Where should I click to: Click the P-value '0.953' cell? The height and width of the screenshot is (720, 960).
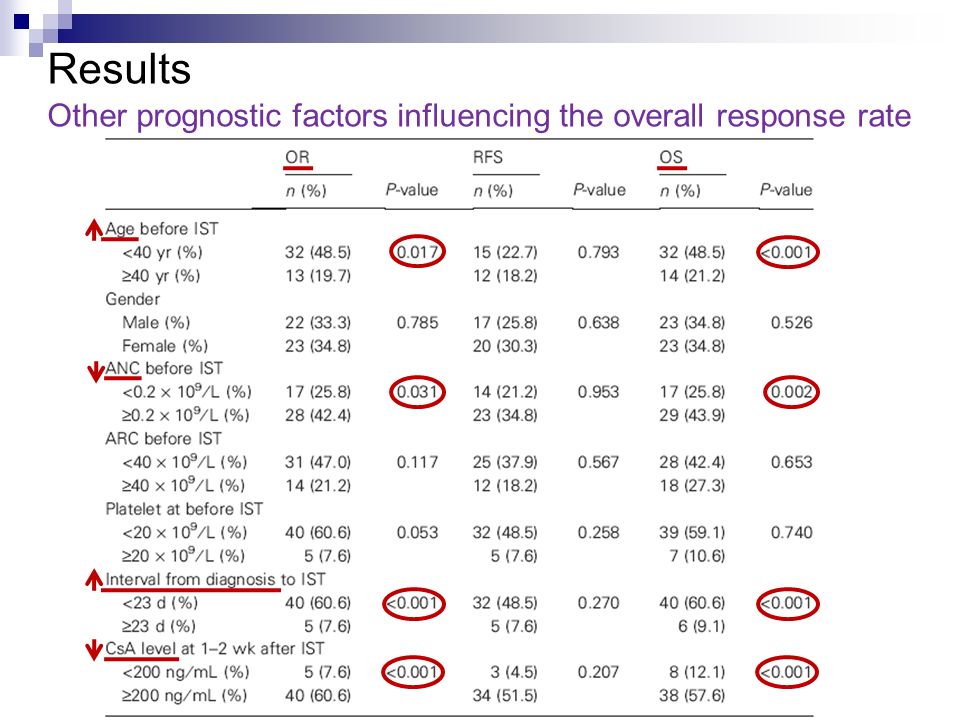tap(598, 391)
